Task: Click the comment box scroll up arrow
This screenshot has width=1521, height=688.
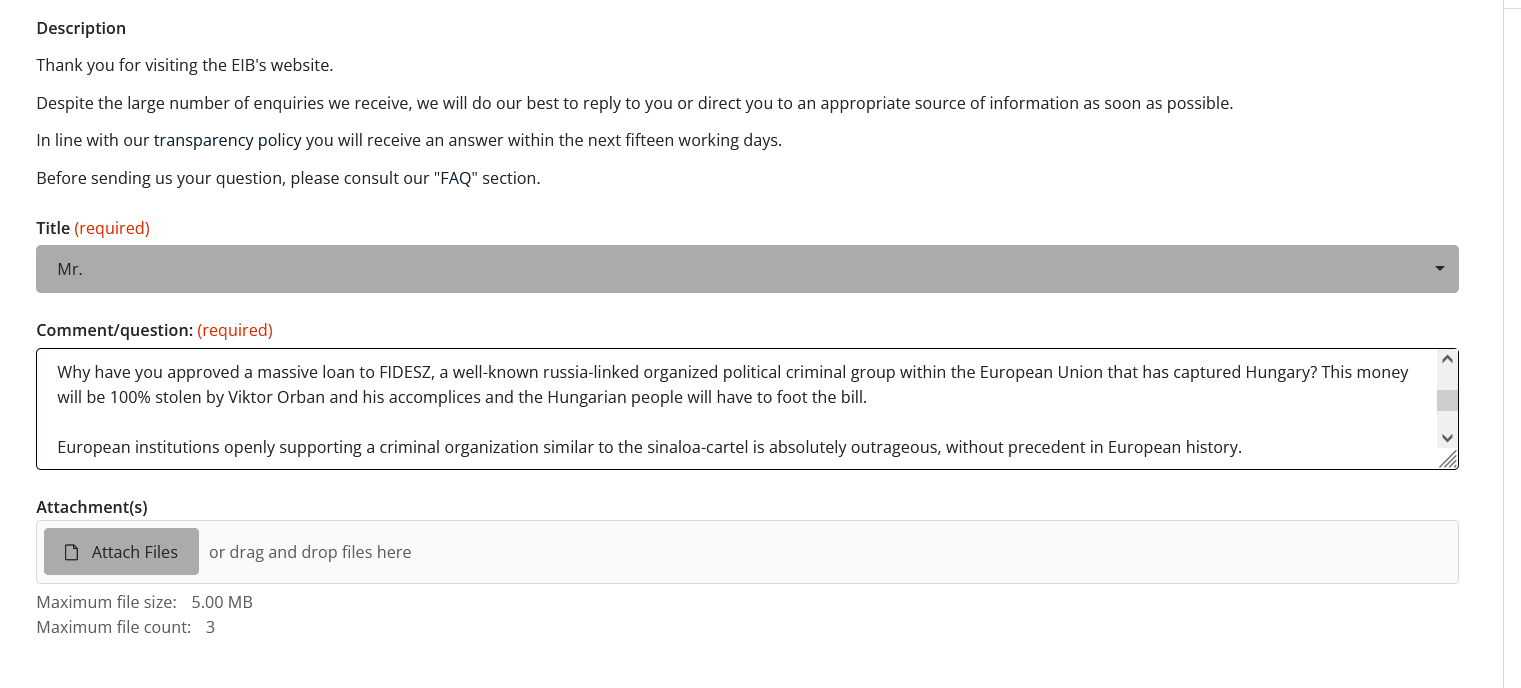Action: tap(1447, 358)
